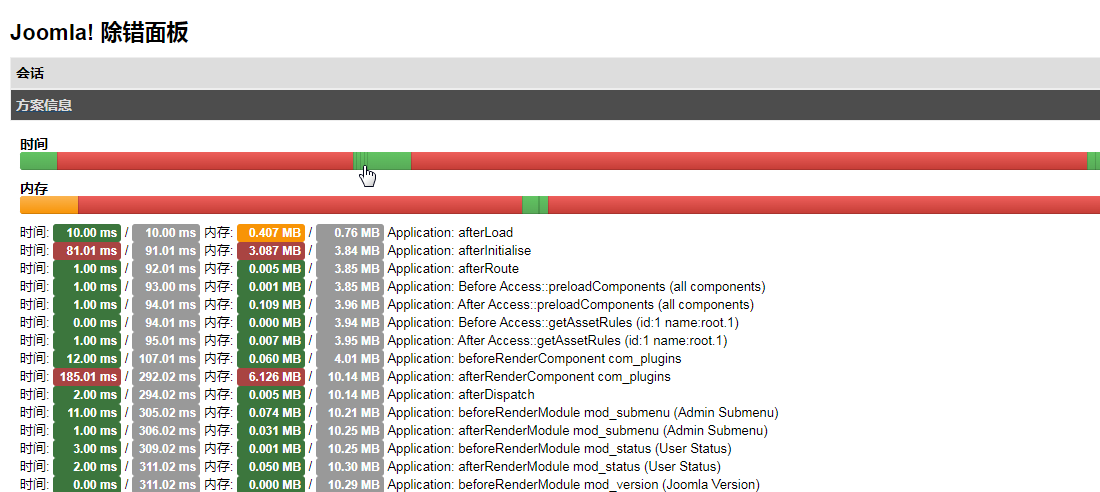The height and width of the screenshot is (492, 1100).
Task: Click the Application: afterDispatch entry
Action: 460,395
